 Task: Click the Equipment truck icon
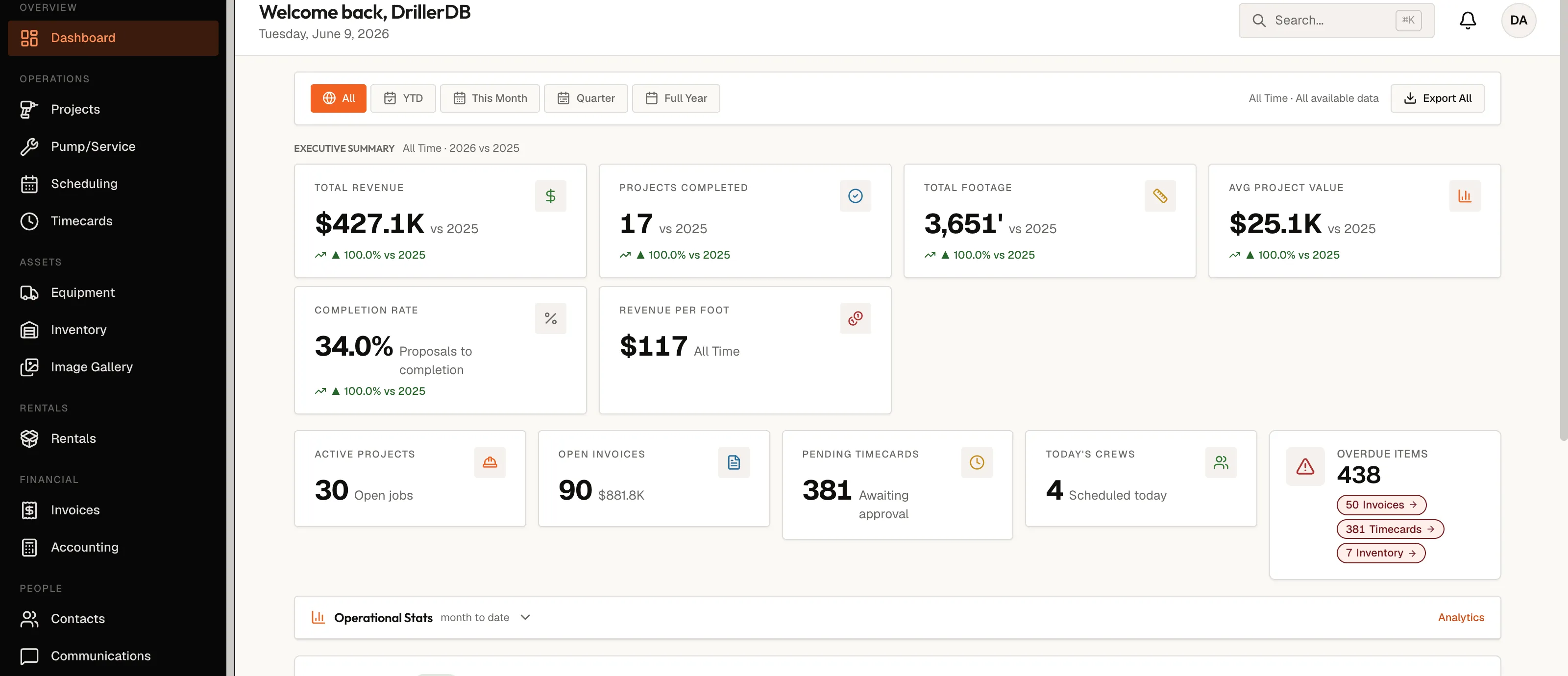point(29,292)
